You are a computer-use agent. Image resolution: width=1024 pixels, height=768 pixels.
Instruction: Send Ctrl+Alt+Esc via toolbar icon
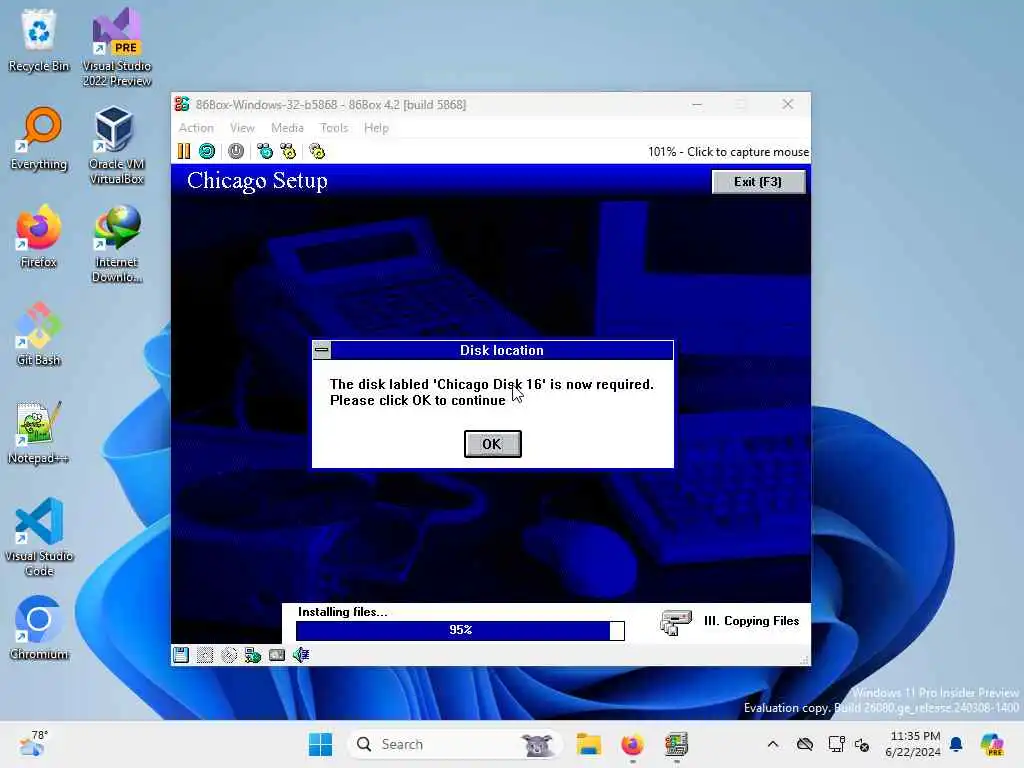pos(288,152)
